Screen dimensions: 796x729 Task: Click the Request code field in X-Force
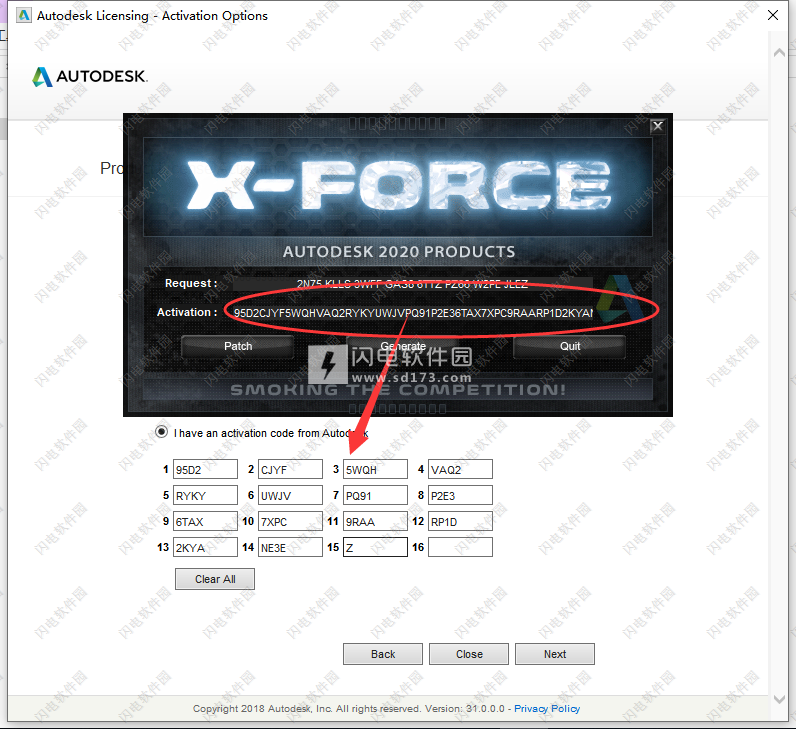coord(412,283)
